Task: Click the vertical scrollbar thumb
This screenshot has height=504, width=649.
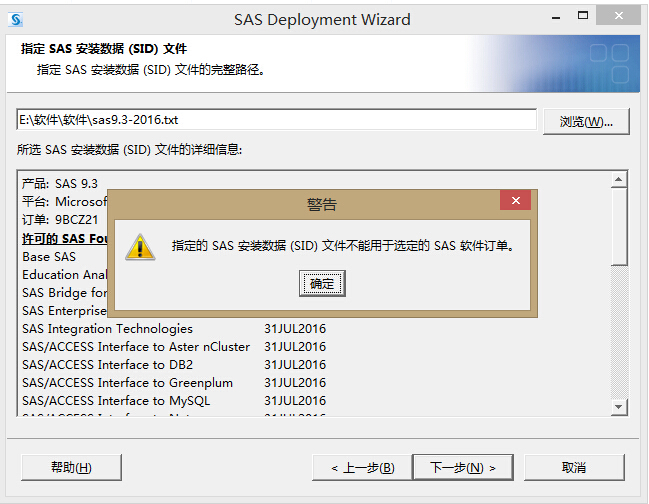Action: [x=619, y=226]
